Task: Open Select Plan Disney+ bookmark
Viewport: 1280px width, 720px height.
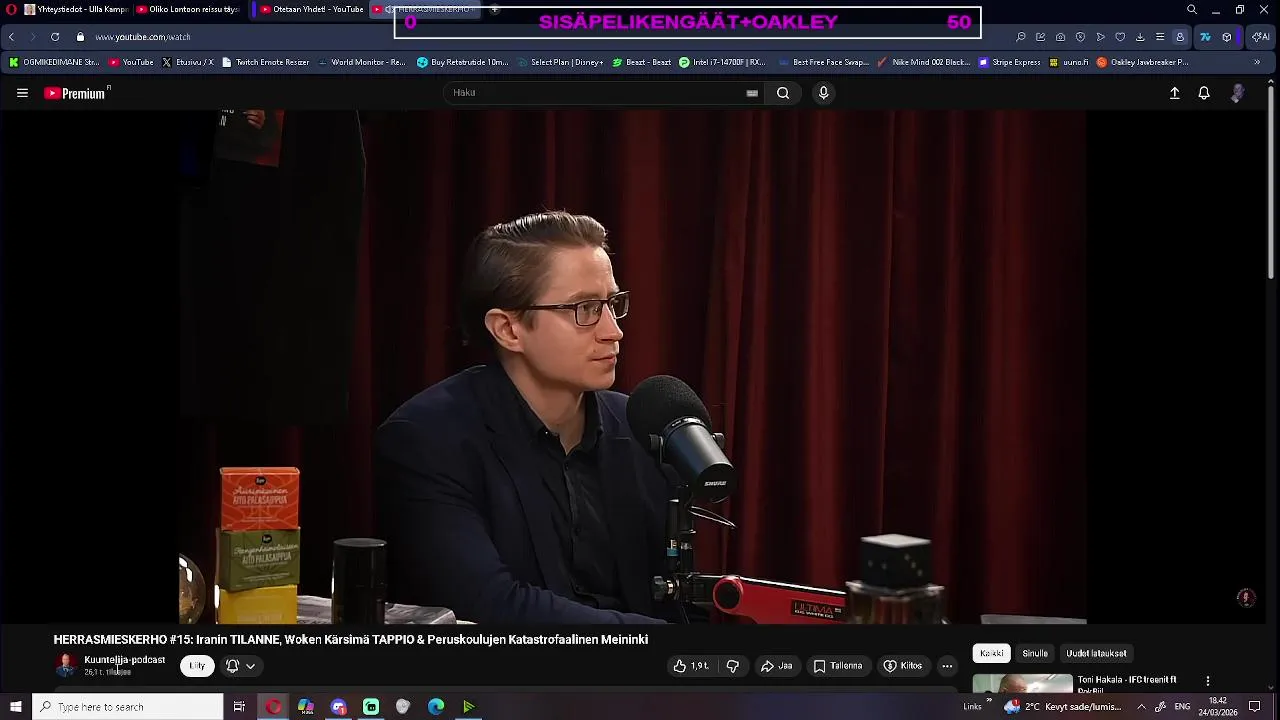Action: coord(560,62)
